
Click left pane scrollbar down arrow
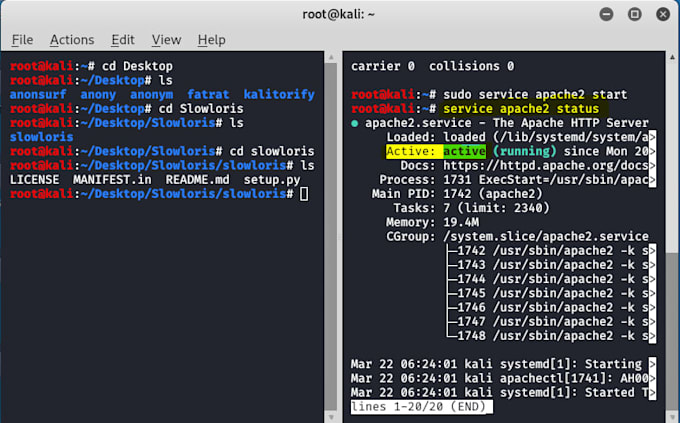331,417
